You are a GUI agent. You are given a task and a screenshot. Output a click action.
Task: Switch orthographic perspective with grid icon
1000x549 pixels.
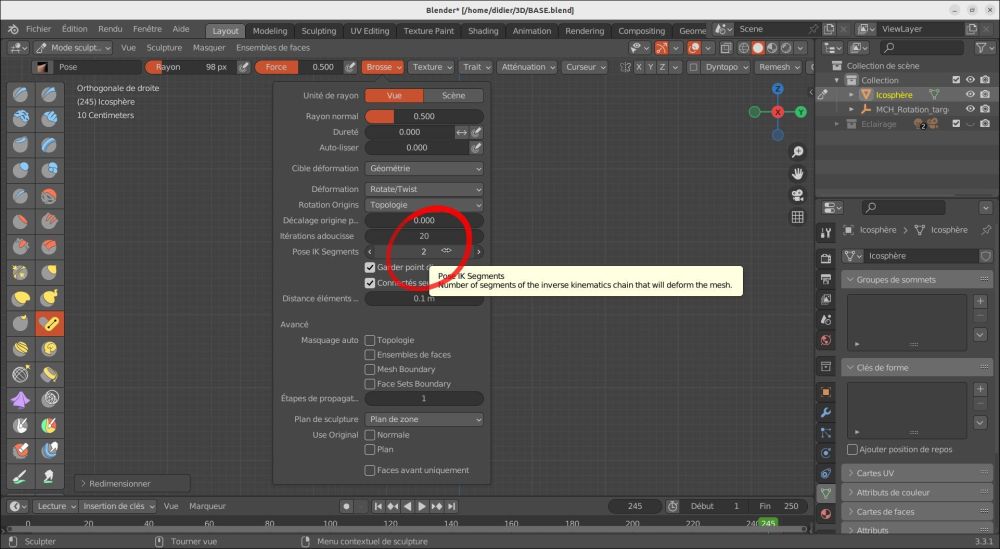tap(797, 217)
